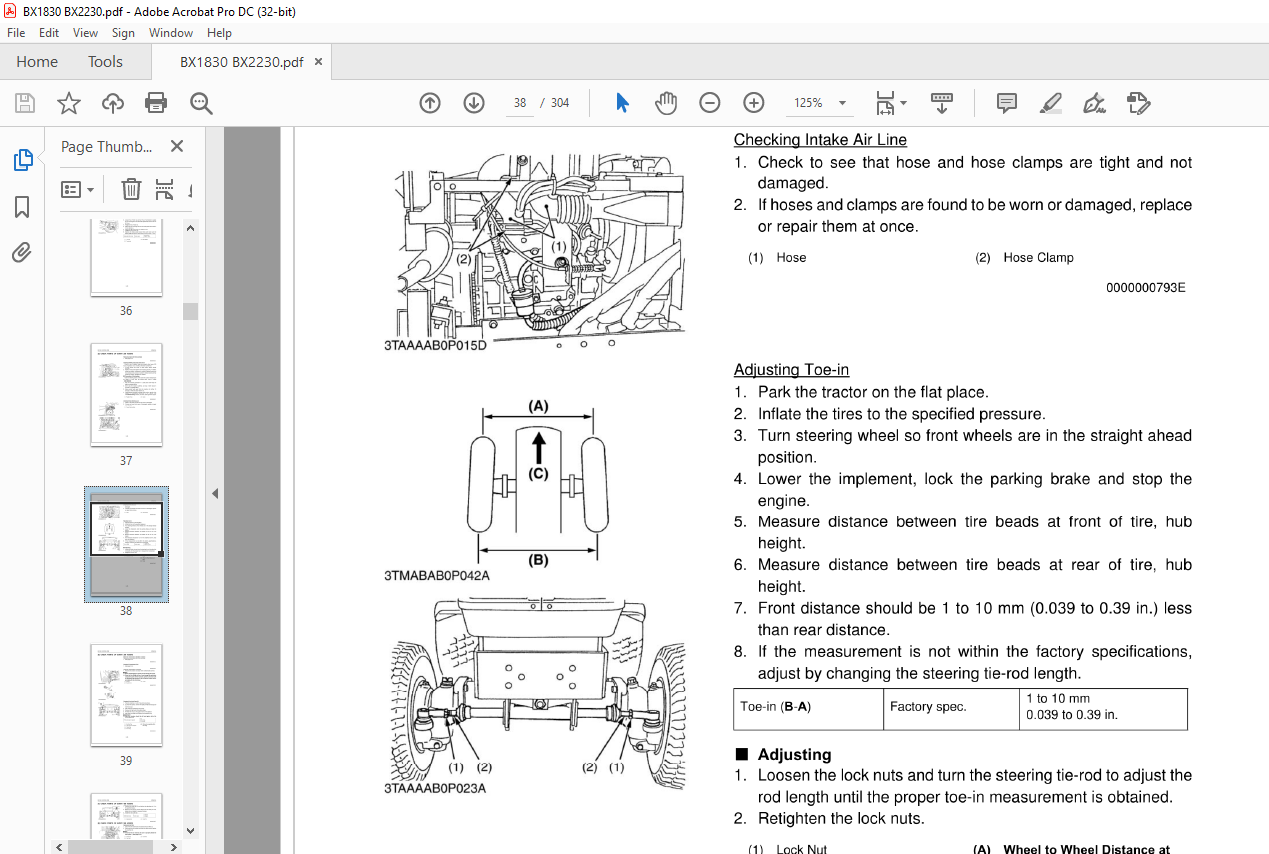
Task: Close the Page Thumbnails panel
Action: pyautogui.click(x=177, y=146)
